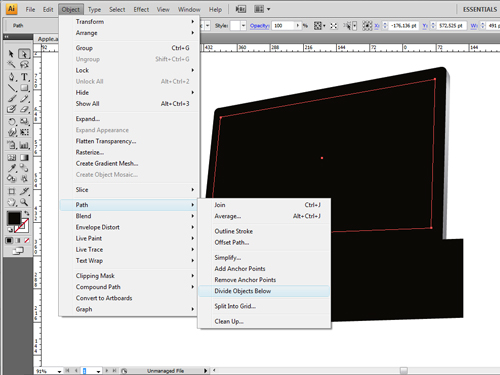
Task: Select the Lasso tool
Action: pyautogui.click(x=24, y=64)
